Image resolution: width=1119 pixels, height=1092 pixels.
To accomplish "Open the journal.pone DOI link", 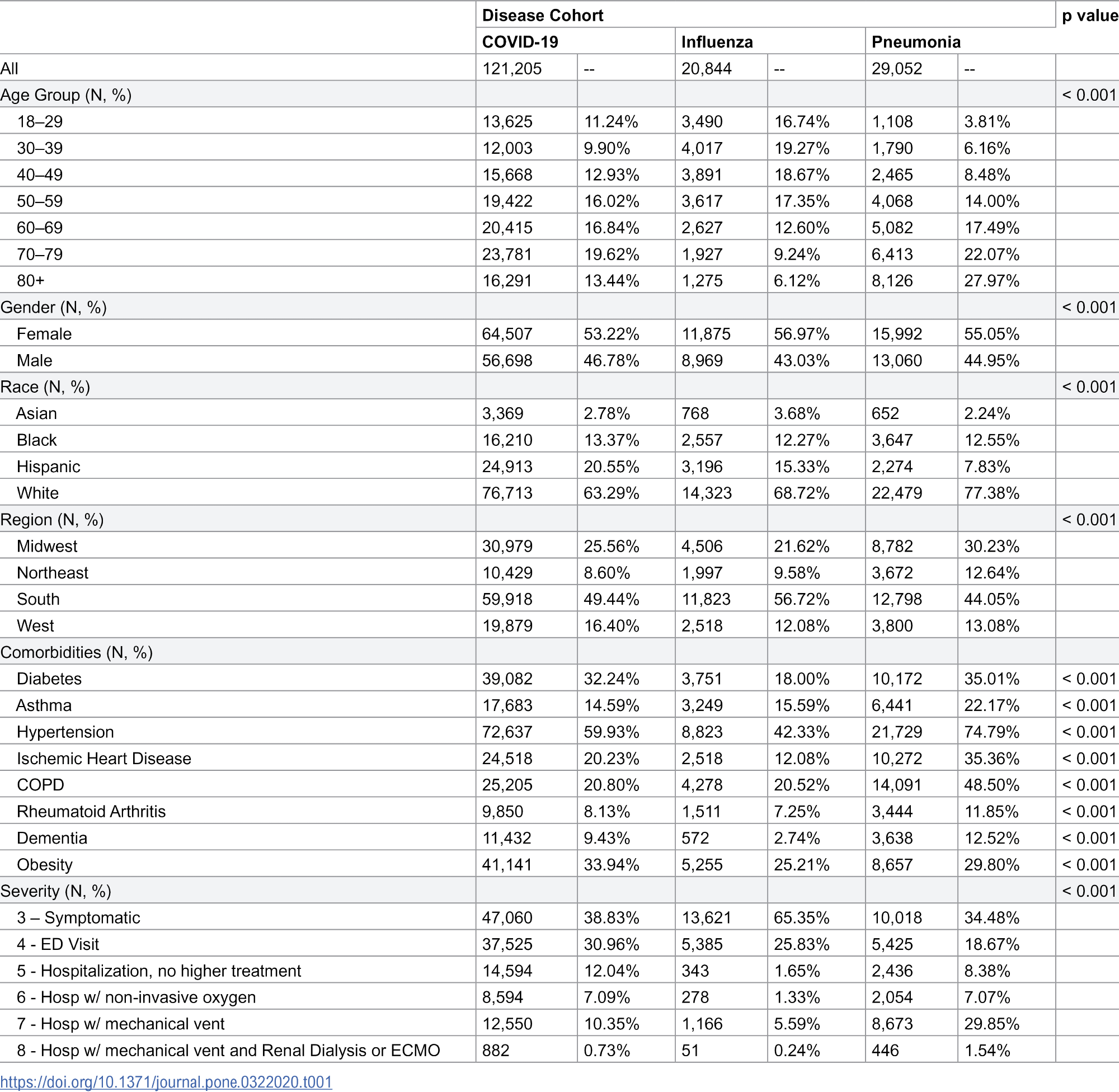I will (166, 1082).
